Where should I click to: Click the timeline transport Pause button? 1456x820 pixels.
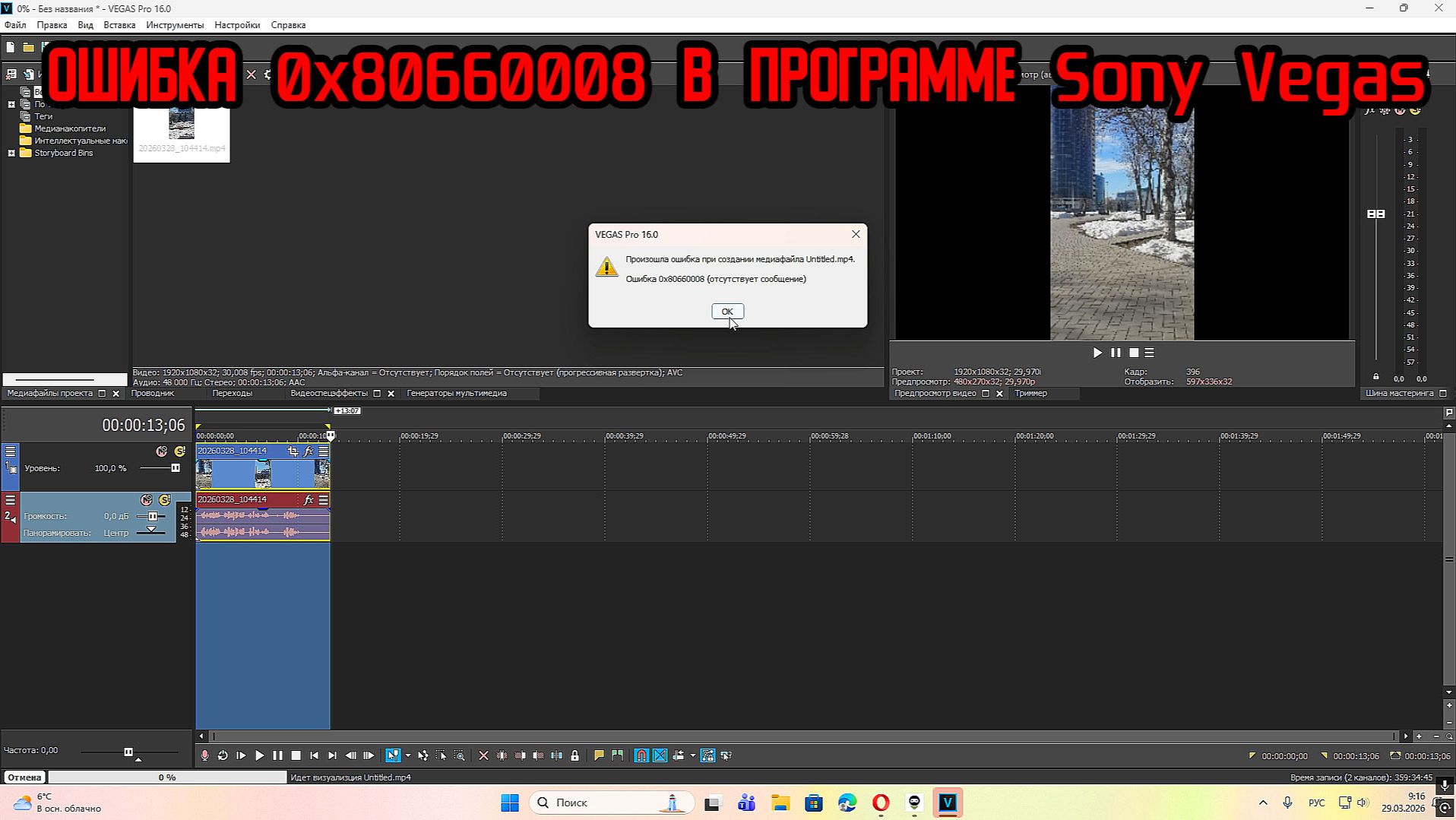point(277,755)
